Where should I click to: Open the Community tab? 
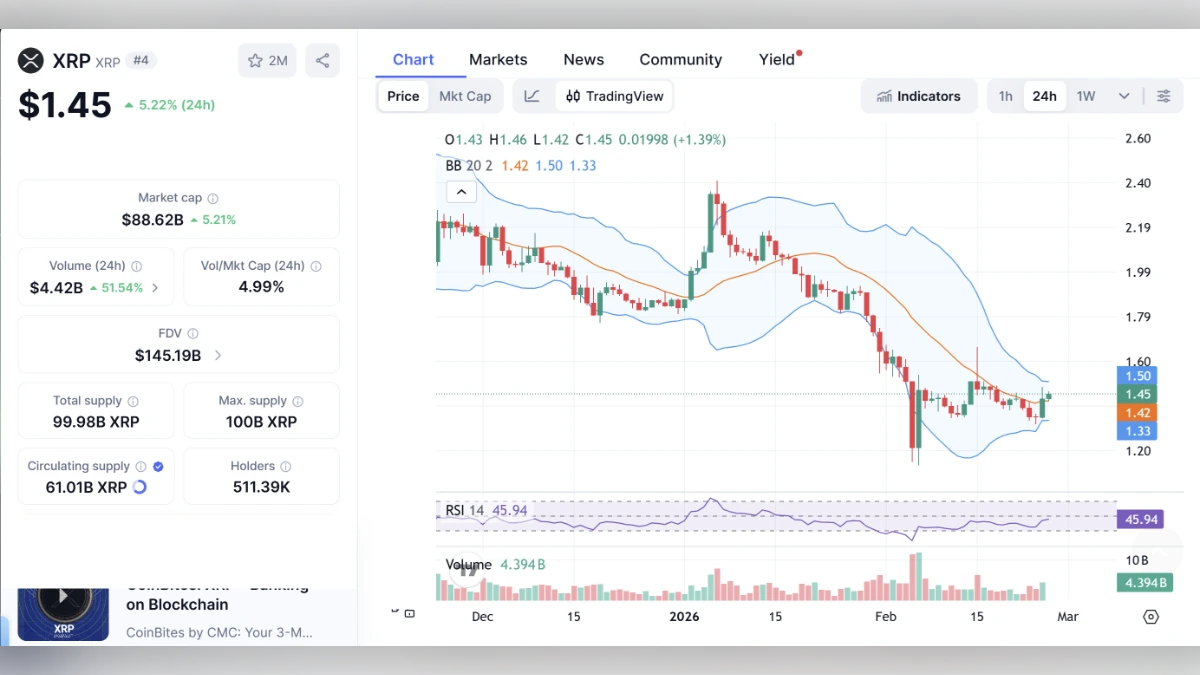[680, 59]
